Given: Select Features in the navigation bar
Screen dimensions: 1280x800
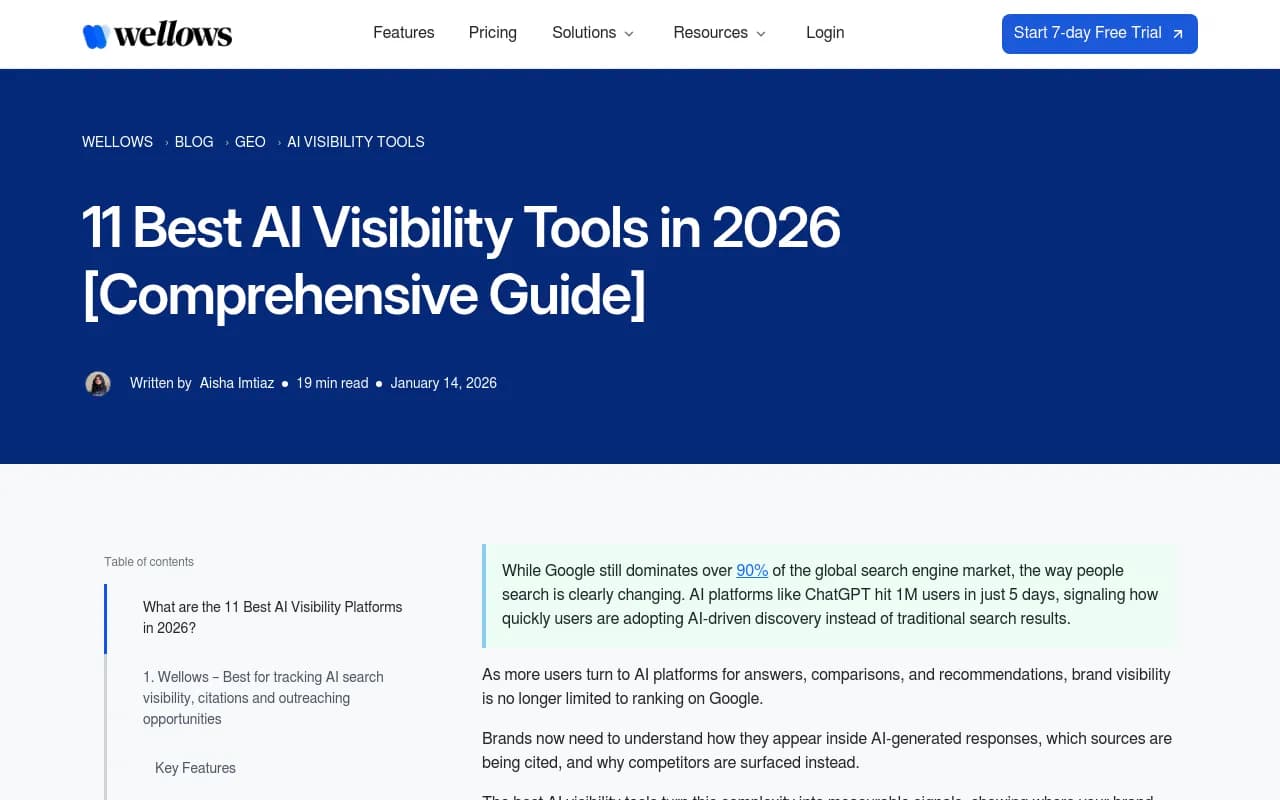Looking at the screenshot, I should point(403,33).
